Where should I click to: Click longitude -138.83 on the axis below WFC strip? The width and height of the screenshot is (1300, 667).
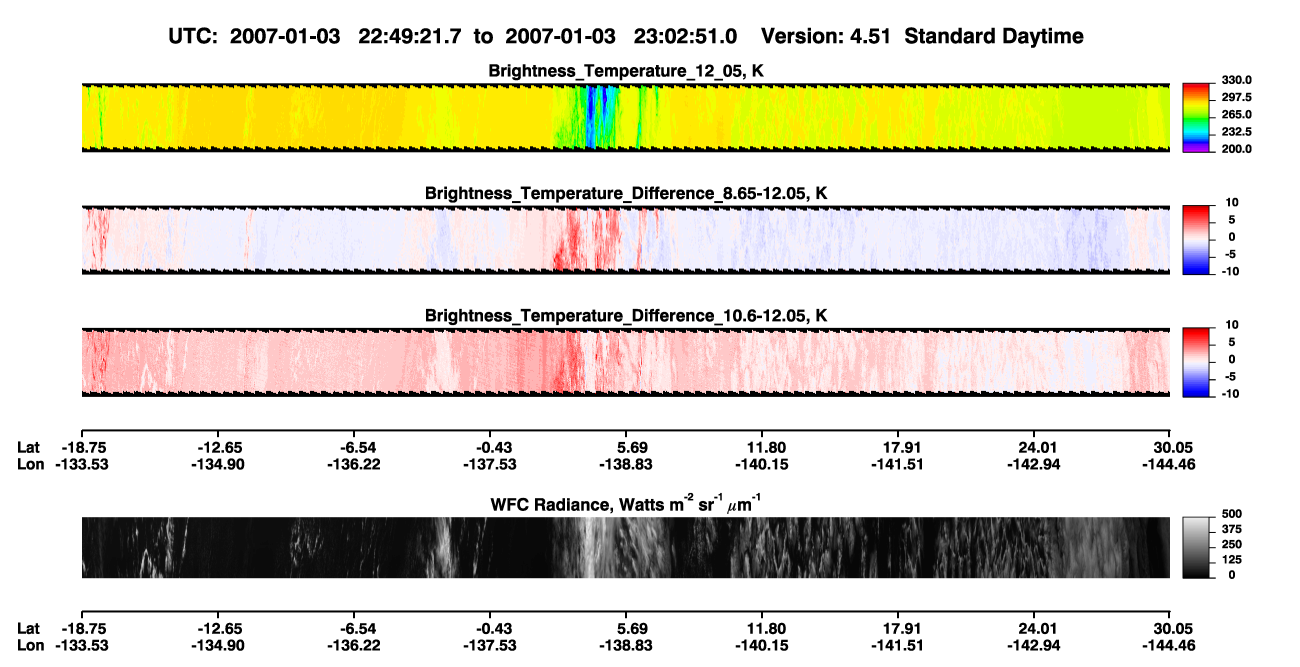click(x=626, y=645)
